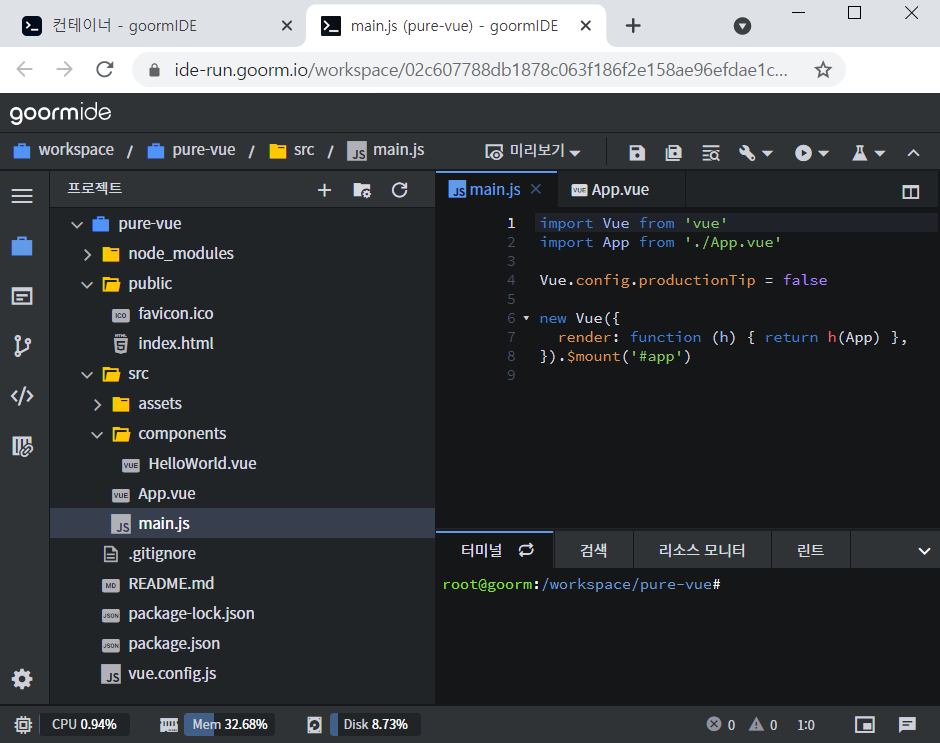Fold the code at line 6
The height and width of the screenshot is (743, 940).
tap(526, 318)
